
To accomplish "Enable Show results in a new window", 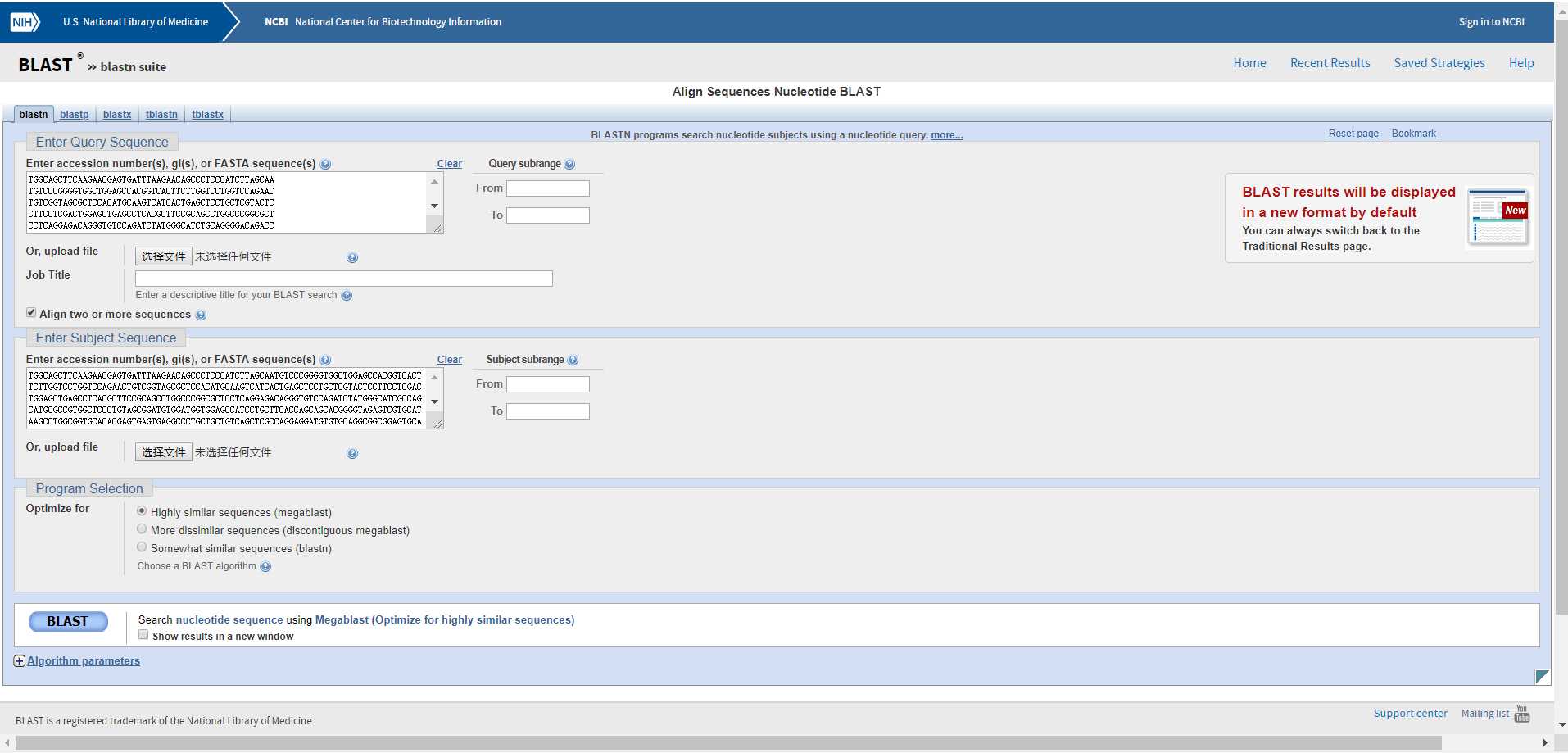I will 143,635.
